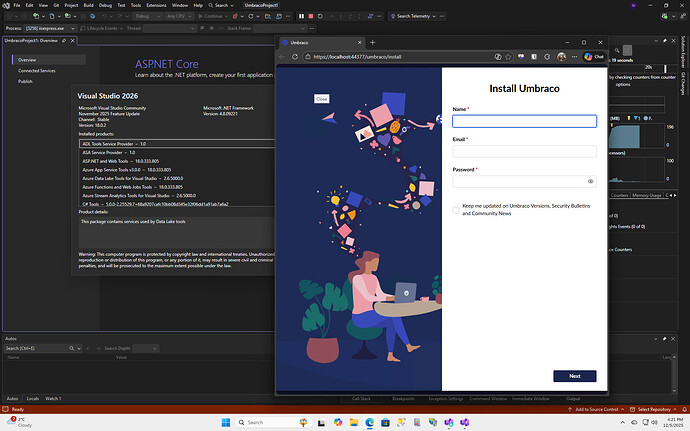The height and width of the screenshot is (431, 690).
Task: Open the Debug configuration dropdown
Action: [x=148, y=16]
